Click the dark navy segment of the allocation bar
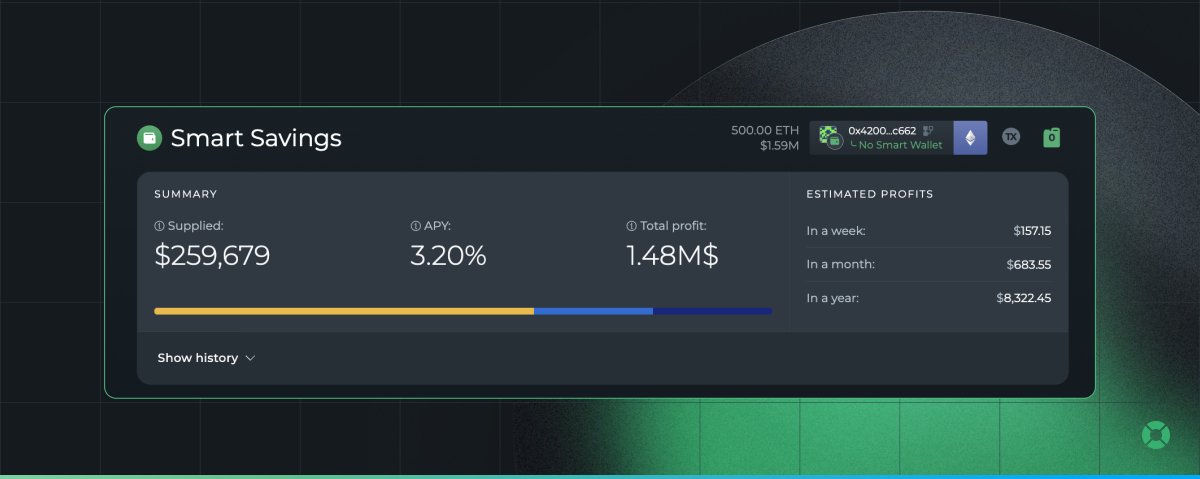 [x=712, y=311]
